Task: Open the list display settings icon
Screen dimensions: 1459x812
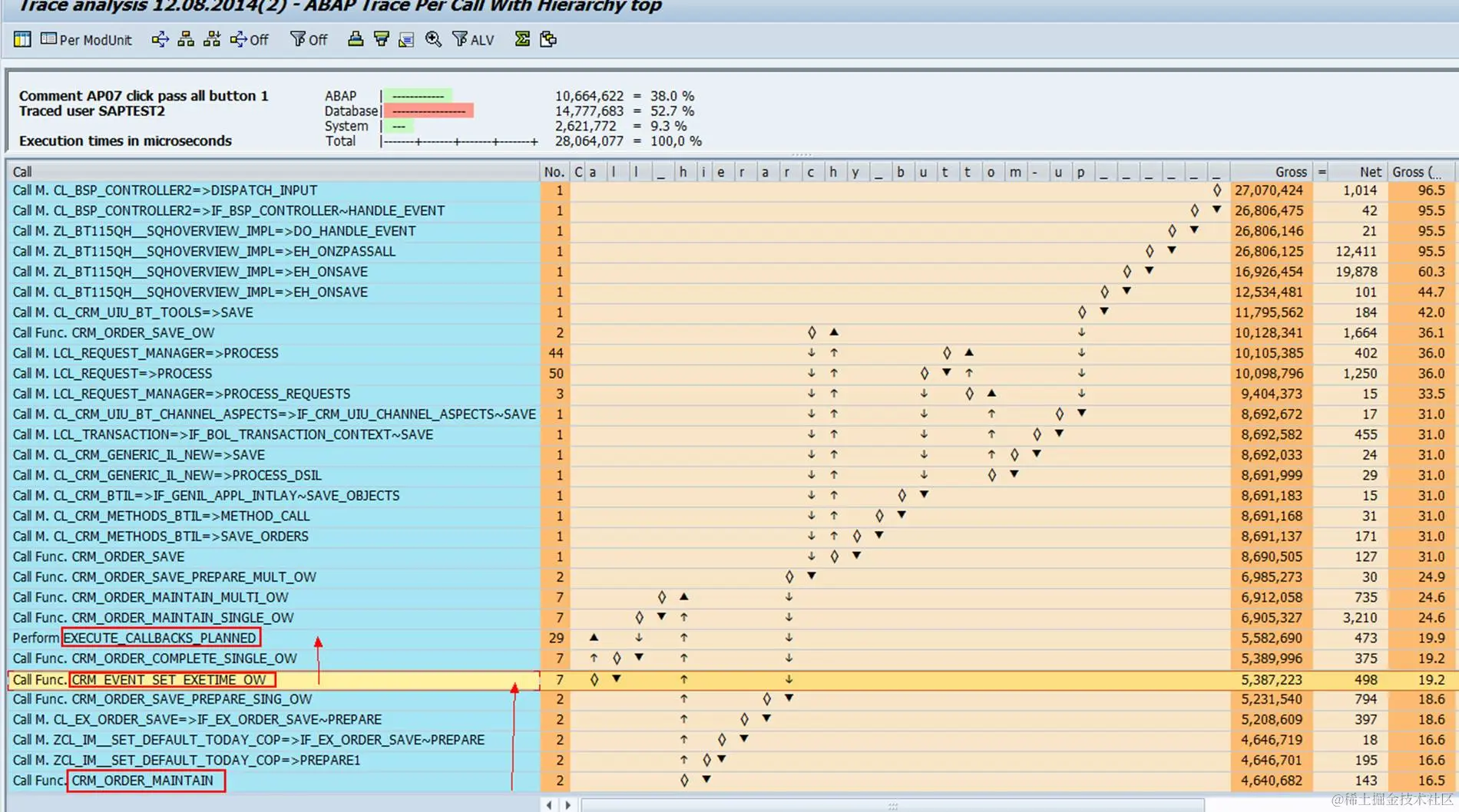Action: click(405, 39)
